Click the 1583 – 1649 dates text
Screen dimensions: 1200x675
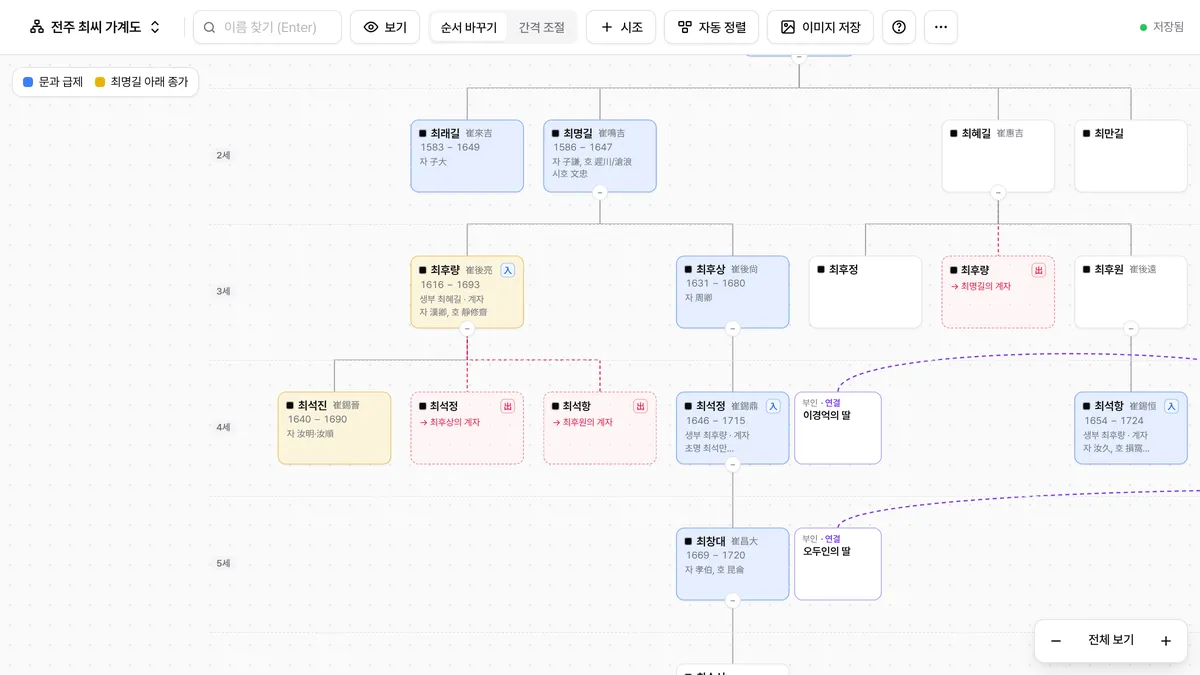pos(450,148)
